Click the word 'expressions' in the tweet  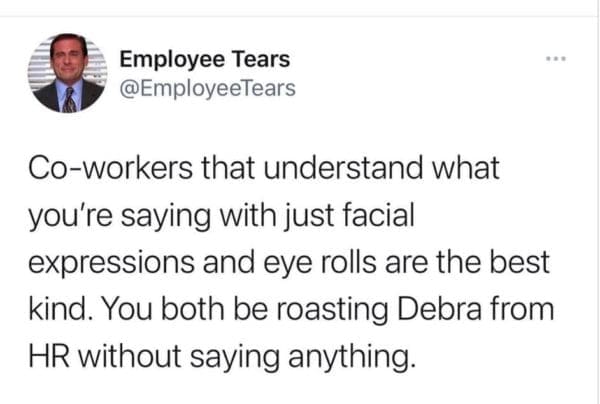tap(111, 264)
